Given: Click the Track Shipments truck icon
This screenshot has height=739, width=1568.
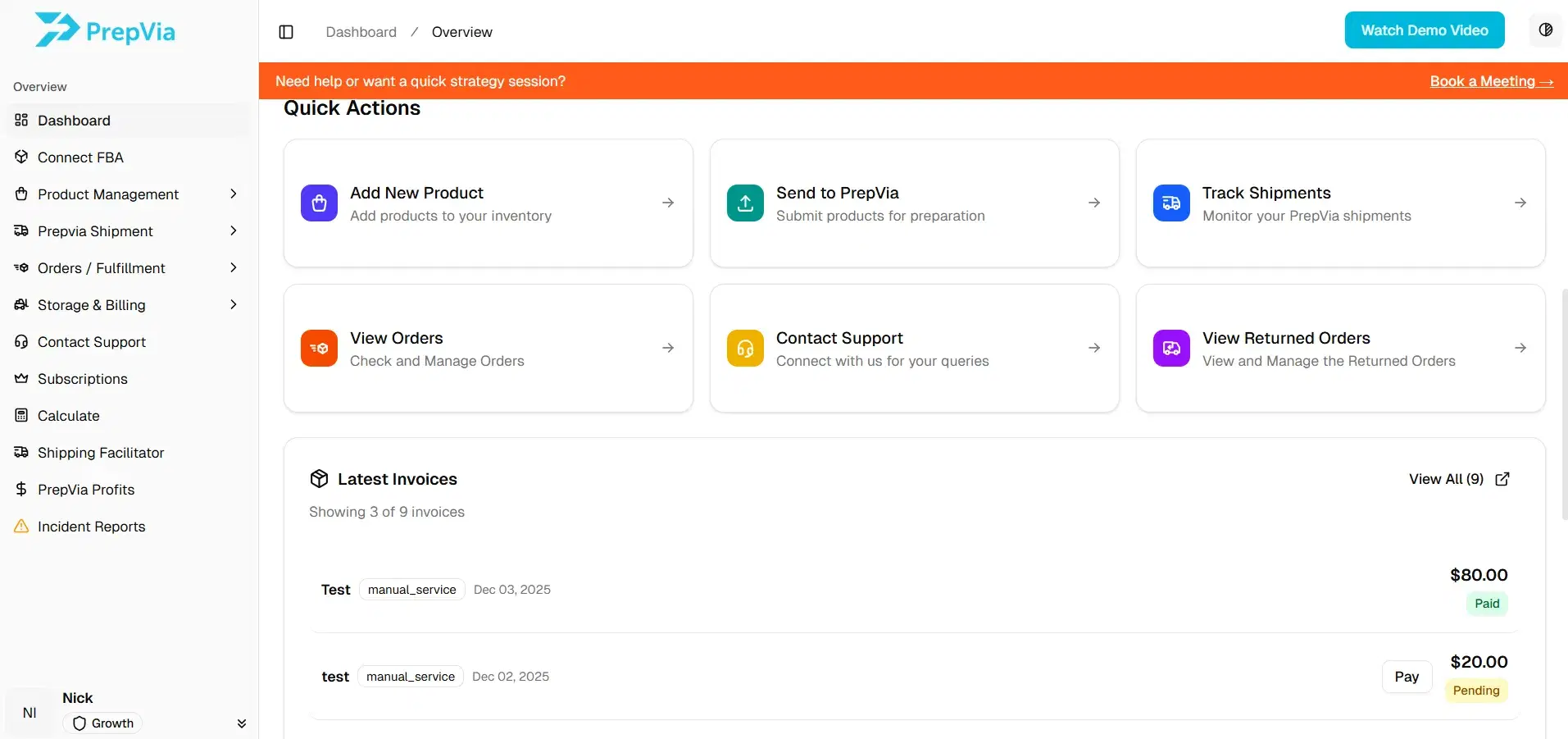Looking at the screenshot, I should pyautogui.click(x=1170, y=203).
